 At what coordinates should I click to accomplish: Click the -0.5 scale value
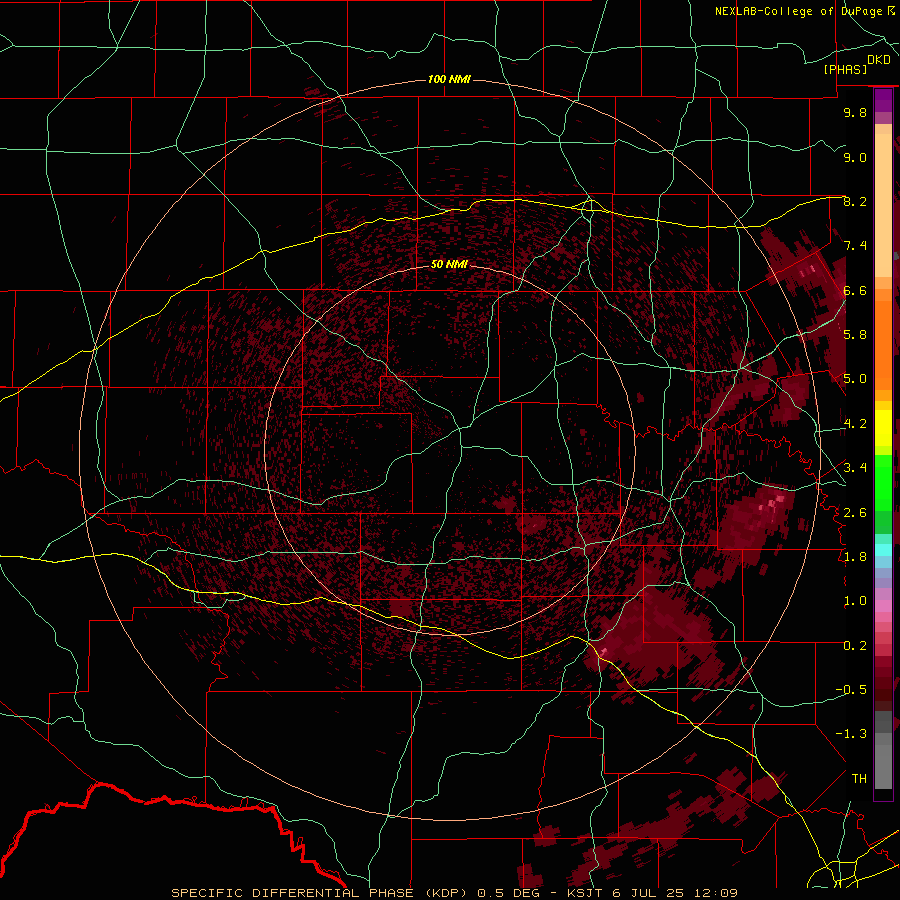(x=851, y=689)
